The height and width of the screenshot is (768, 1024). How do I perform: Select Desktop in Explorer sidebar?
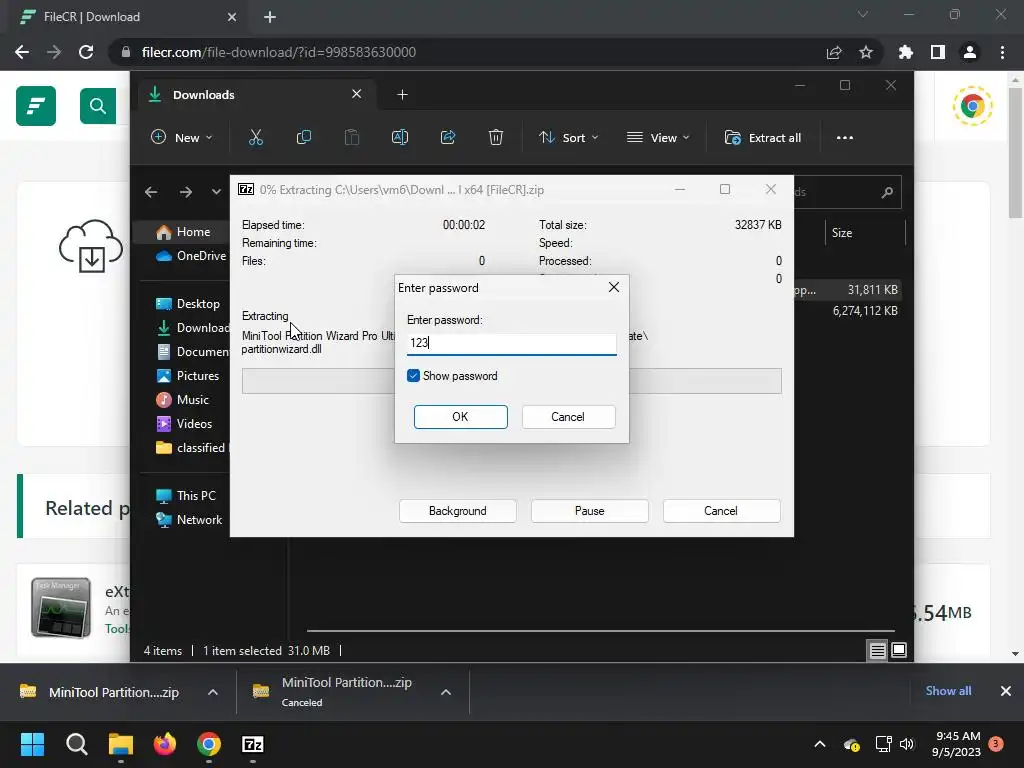click(188, 304)
